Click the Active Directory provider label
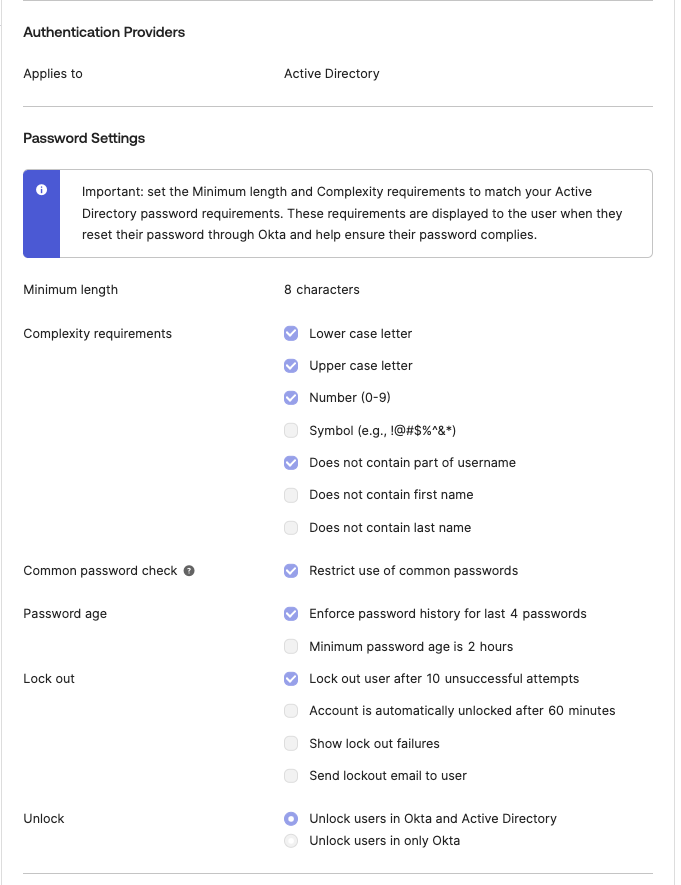This screenshot has width=681, height=885. click(x=330, y=73)
